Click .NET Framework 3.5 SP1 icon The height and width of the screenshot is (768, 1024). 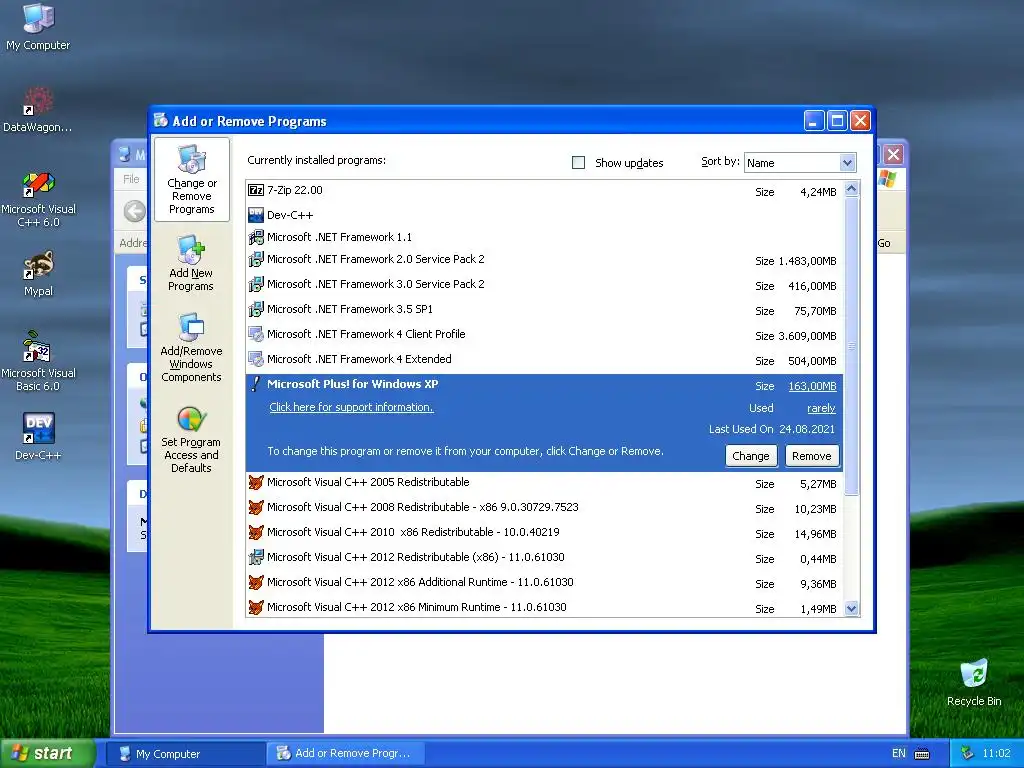coord(256,309)
